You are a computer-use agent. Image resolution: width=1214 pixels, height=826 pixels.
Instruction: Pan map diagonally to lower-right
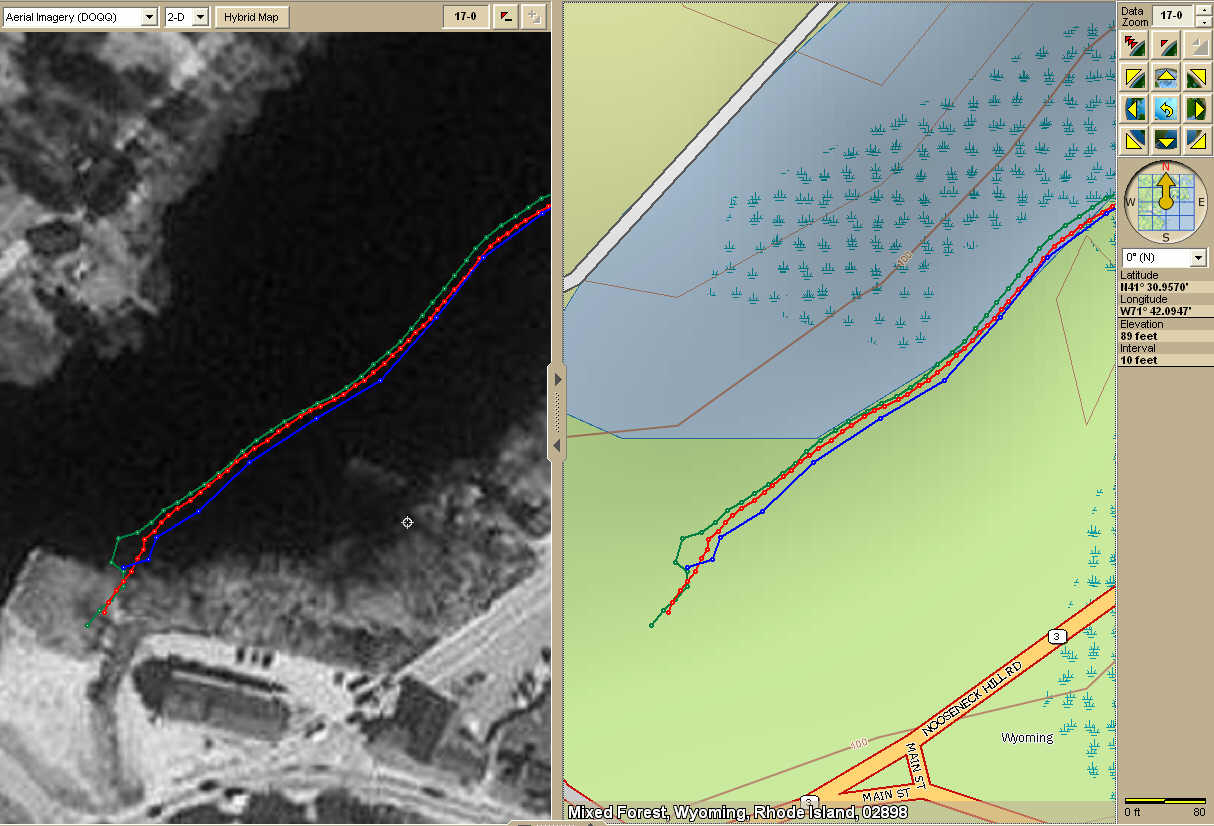pos(1196,139)
